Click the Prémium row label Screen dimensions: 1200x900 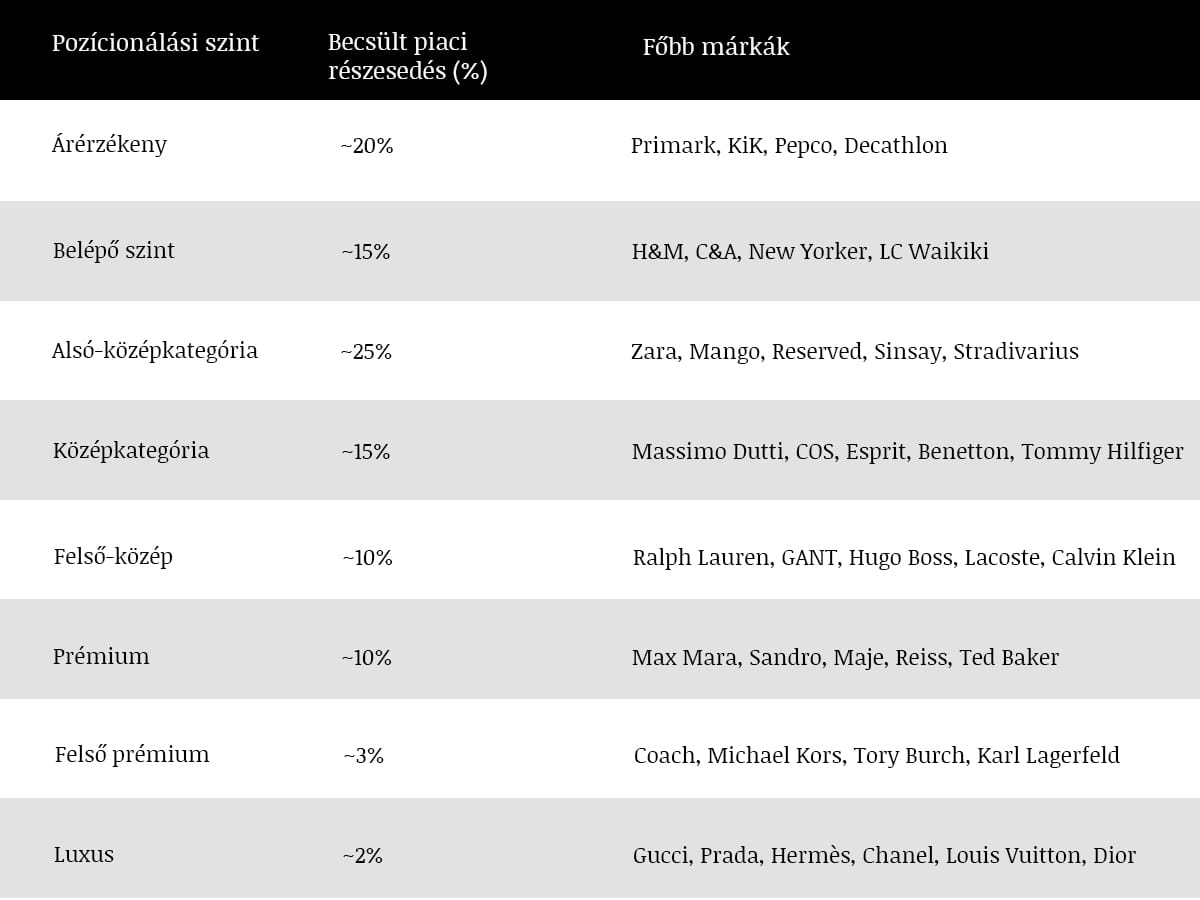coord(101,656)
